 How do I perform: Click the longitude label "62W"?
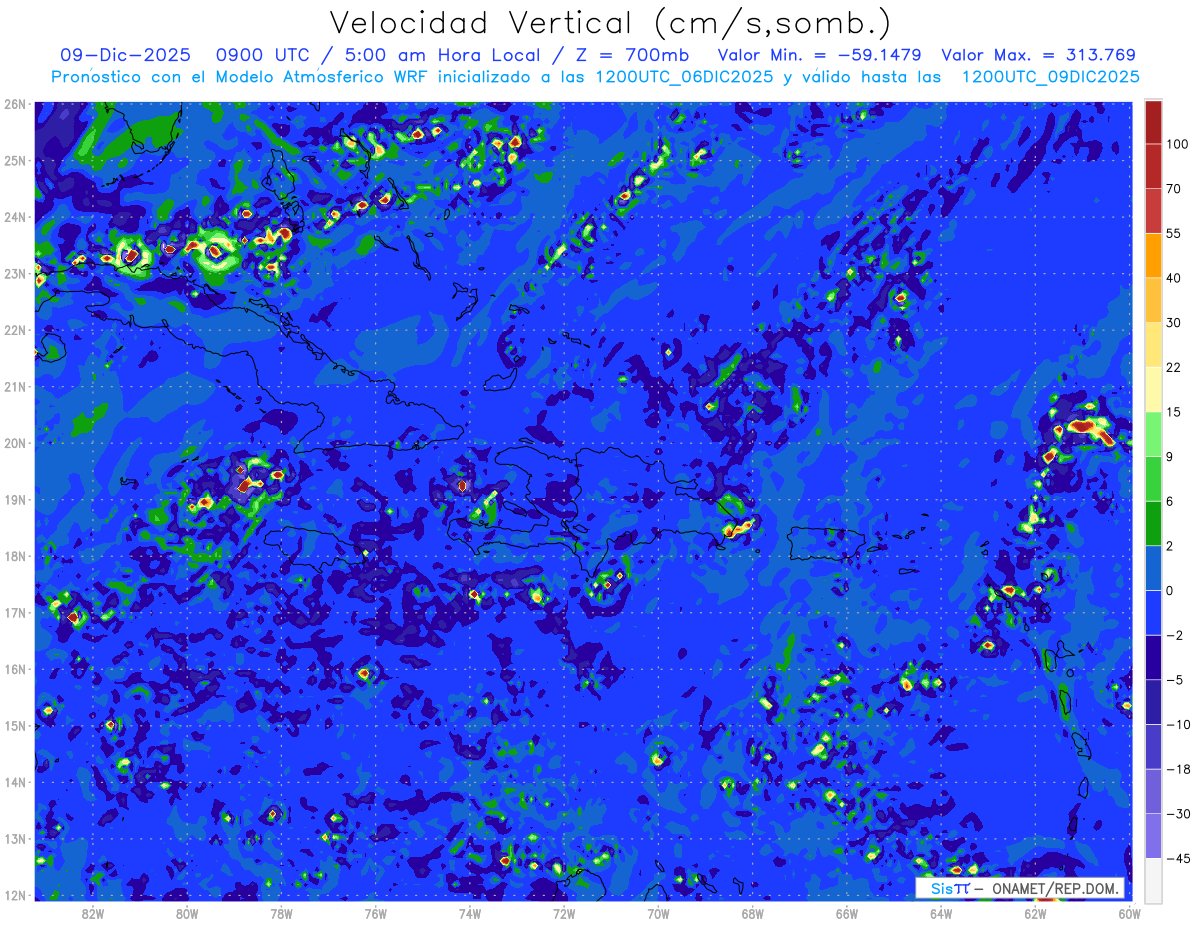tap(1035, 913)
